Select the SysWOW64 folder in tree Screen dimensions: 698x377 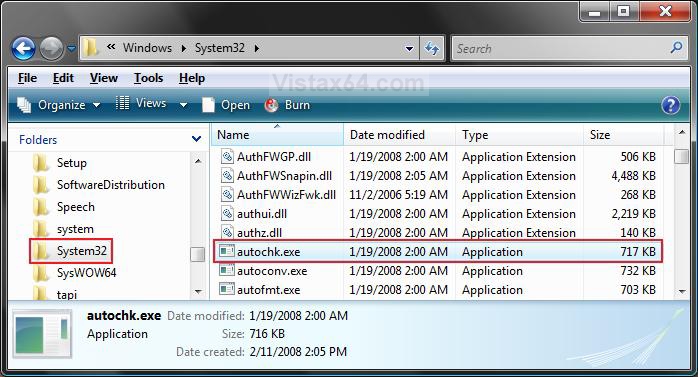click(86, 273)
